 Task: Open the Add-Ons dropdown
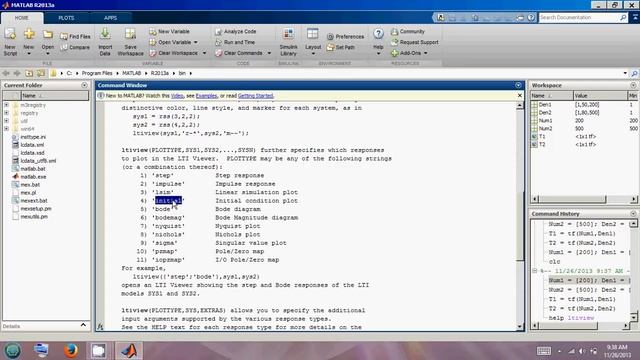[425, 53]
